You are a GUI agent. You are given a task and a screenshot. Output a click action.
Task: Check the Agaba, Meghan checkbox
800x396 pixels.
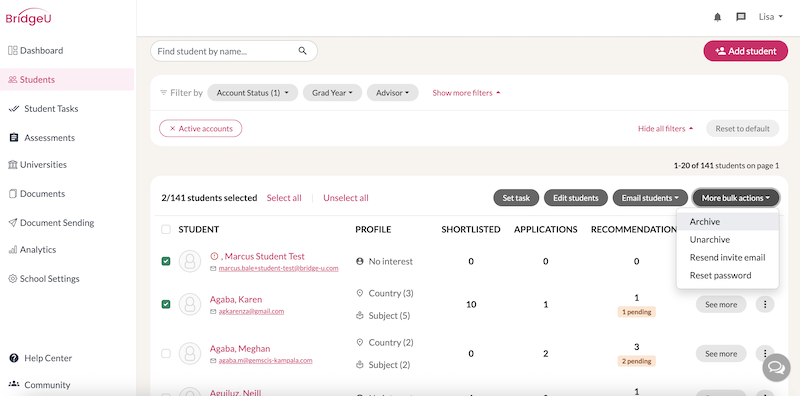coord(166,353)
